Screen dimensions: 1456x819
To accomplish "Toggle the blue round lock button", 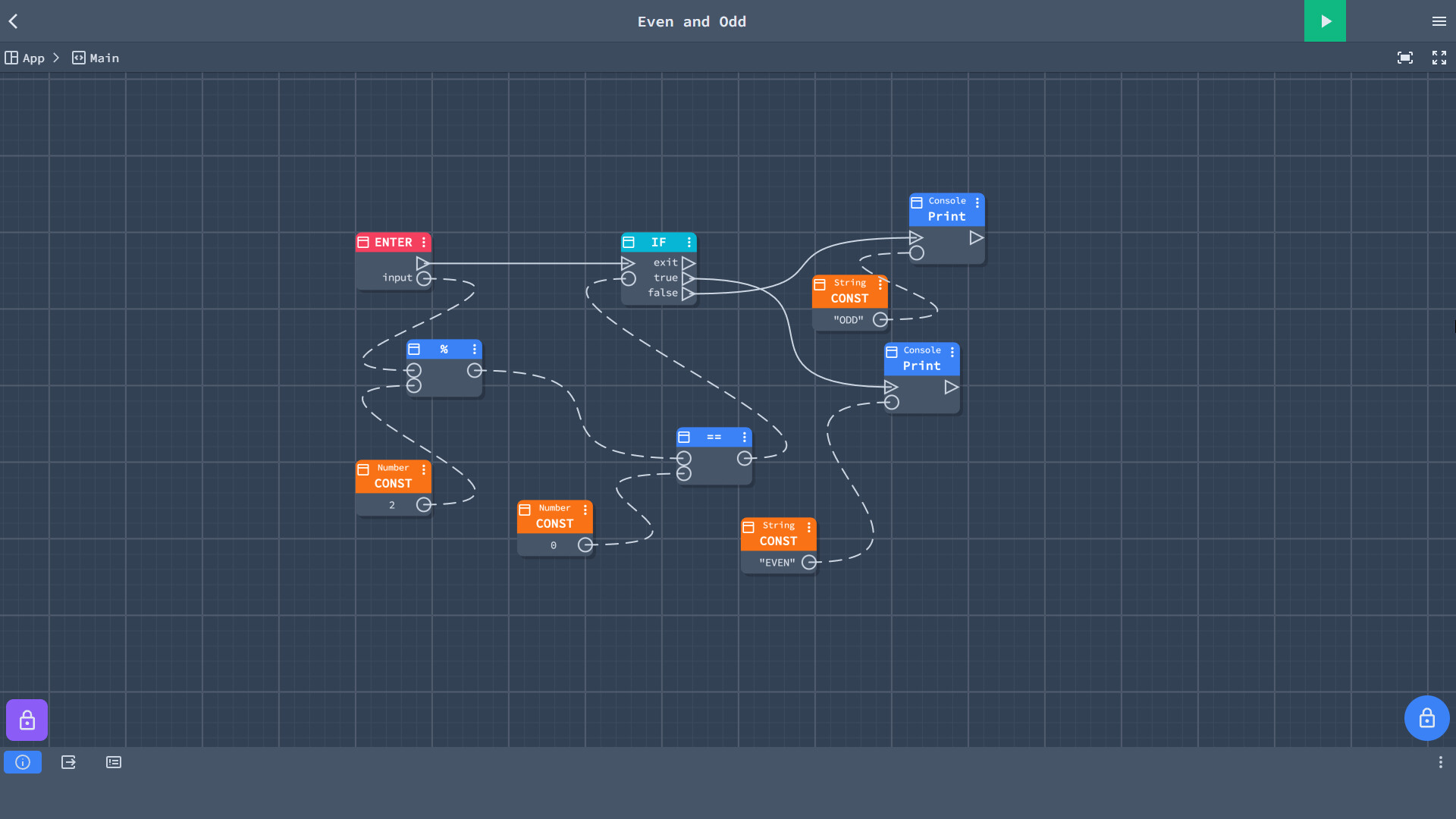I will click(x=1427, y=718).
